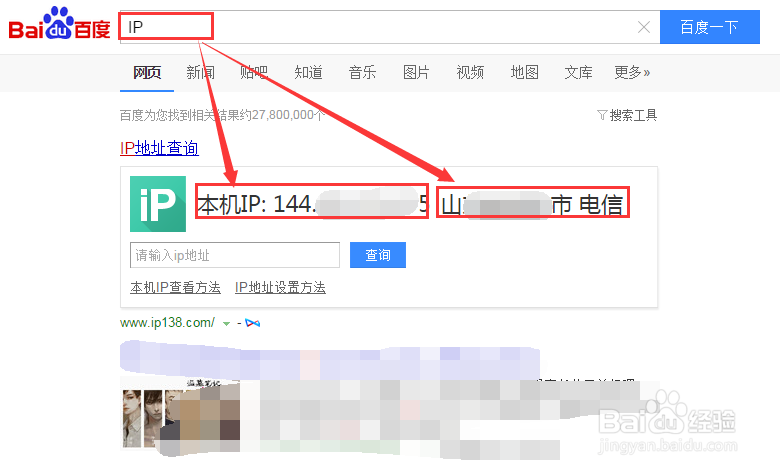Open the 视频 tab
The height and width of the screenshot is (473, 780).
470,73
